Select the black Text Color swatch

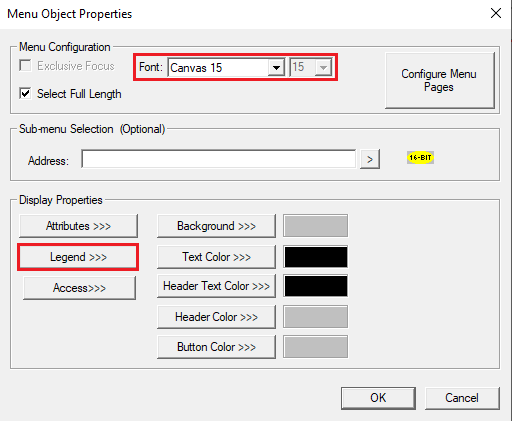pyautogui.click(x=315, y=257)
